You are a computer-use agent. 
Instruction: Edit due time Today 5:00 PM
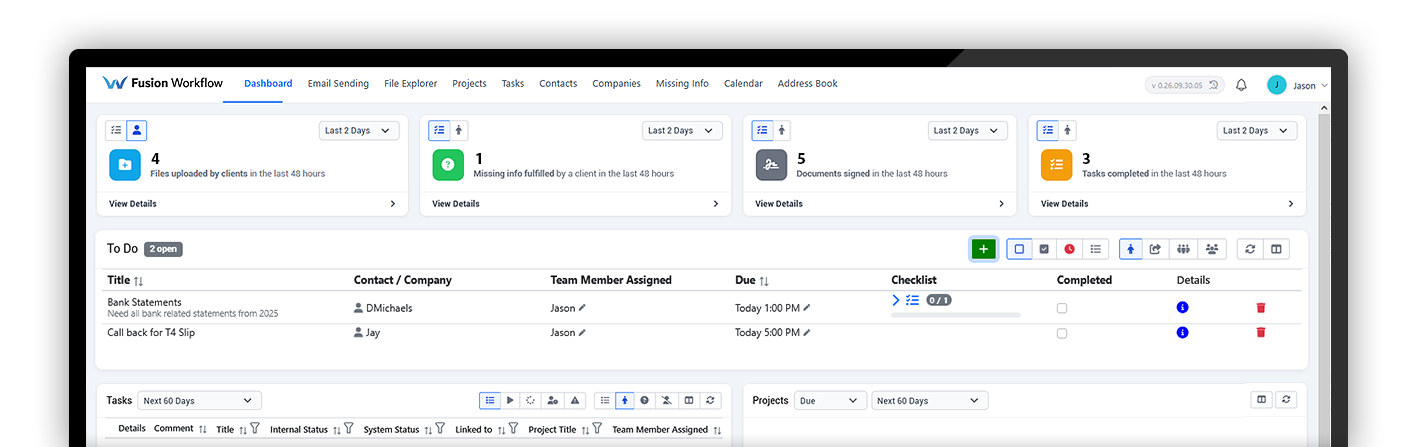pos(807,332)
